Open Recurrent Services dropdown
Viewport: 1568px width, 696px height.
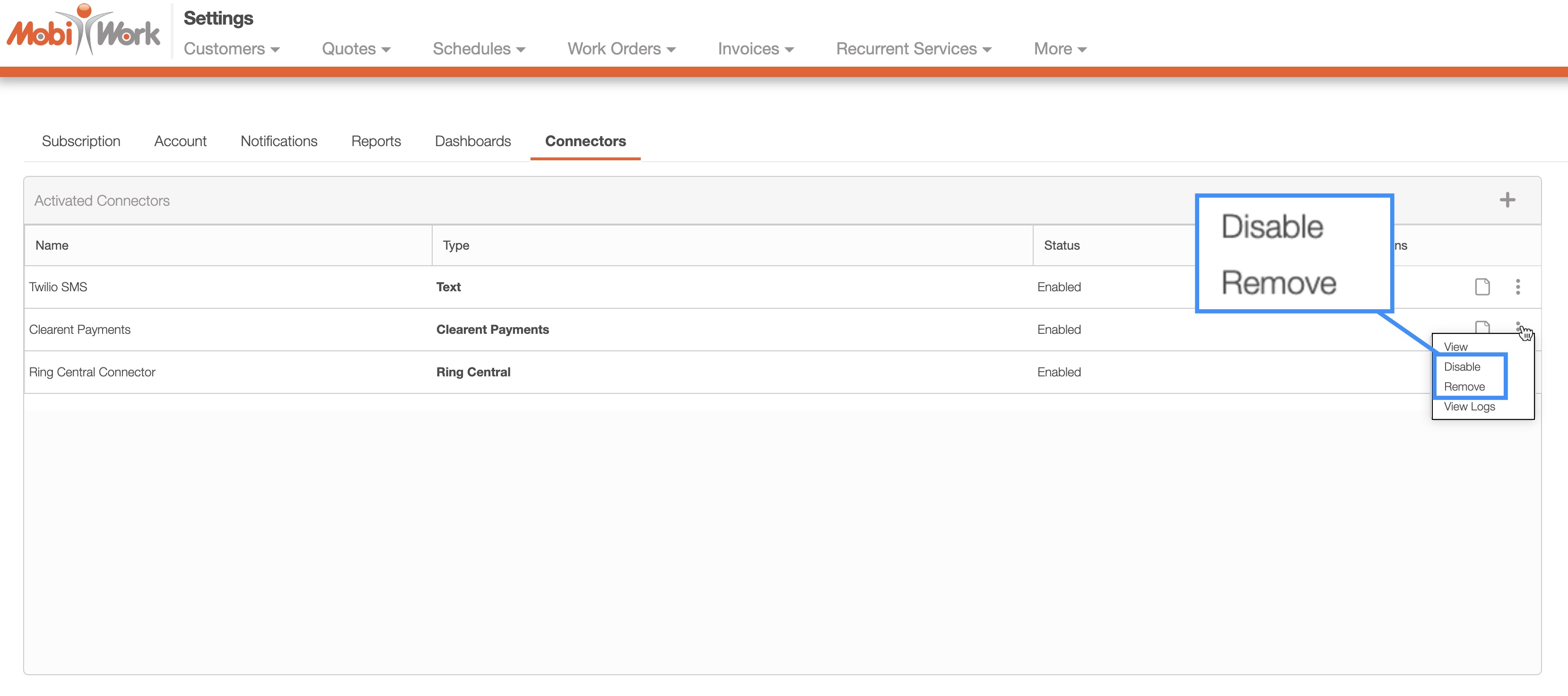pyautogui.click(x=913, y=49)
